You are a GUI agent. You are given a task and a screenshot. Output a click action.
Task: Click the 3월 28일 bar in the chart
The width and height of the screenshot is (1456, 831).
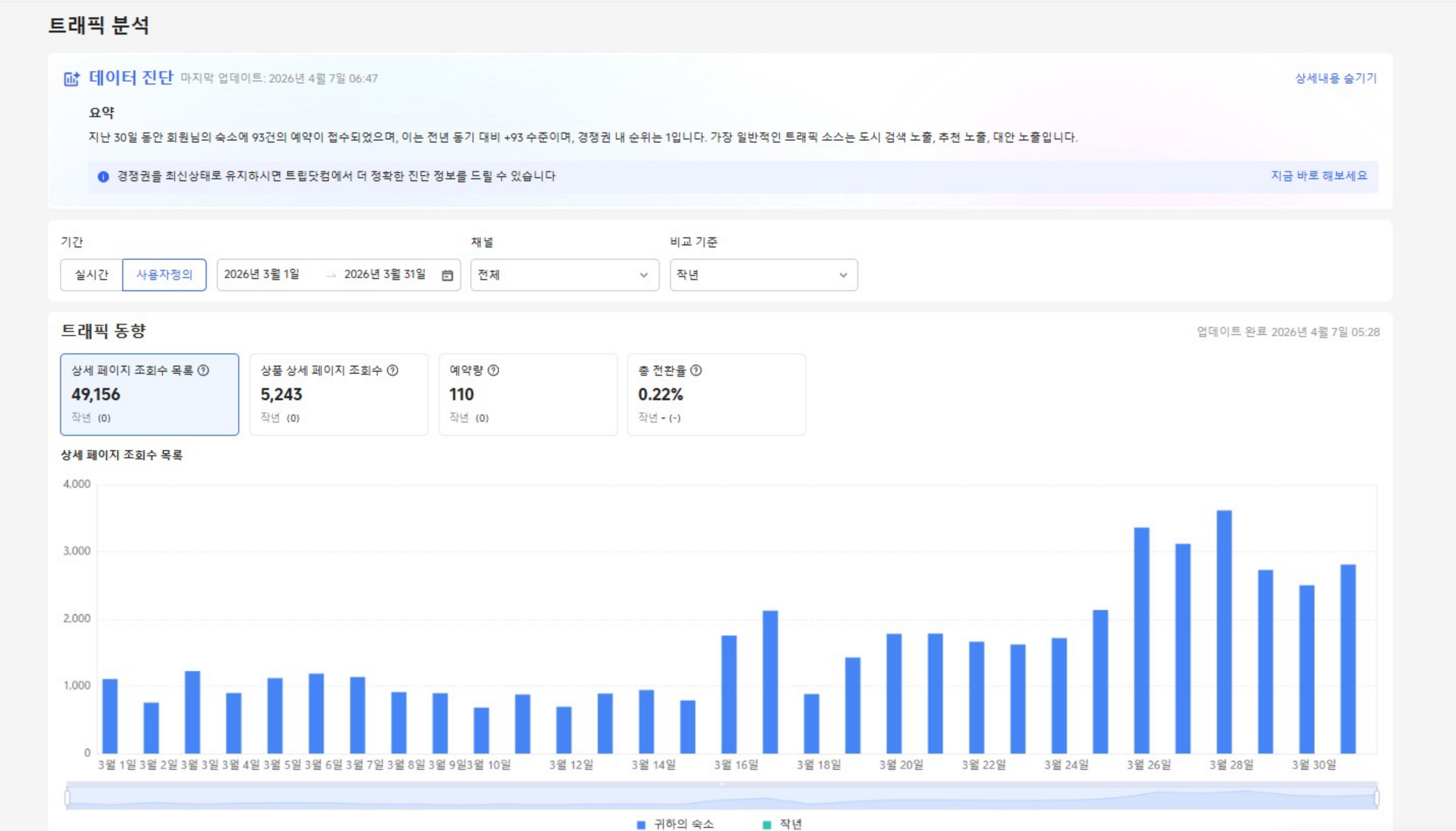tap(1224, 632)
